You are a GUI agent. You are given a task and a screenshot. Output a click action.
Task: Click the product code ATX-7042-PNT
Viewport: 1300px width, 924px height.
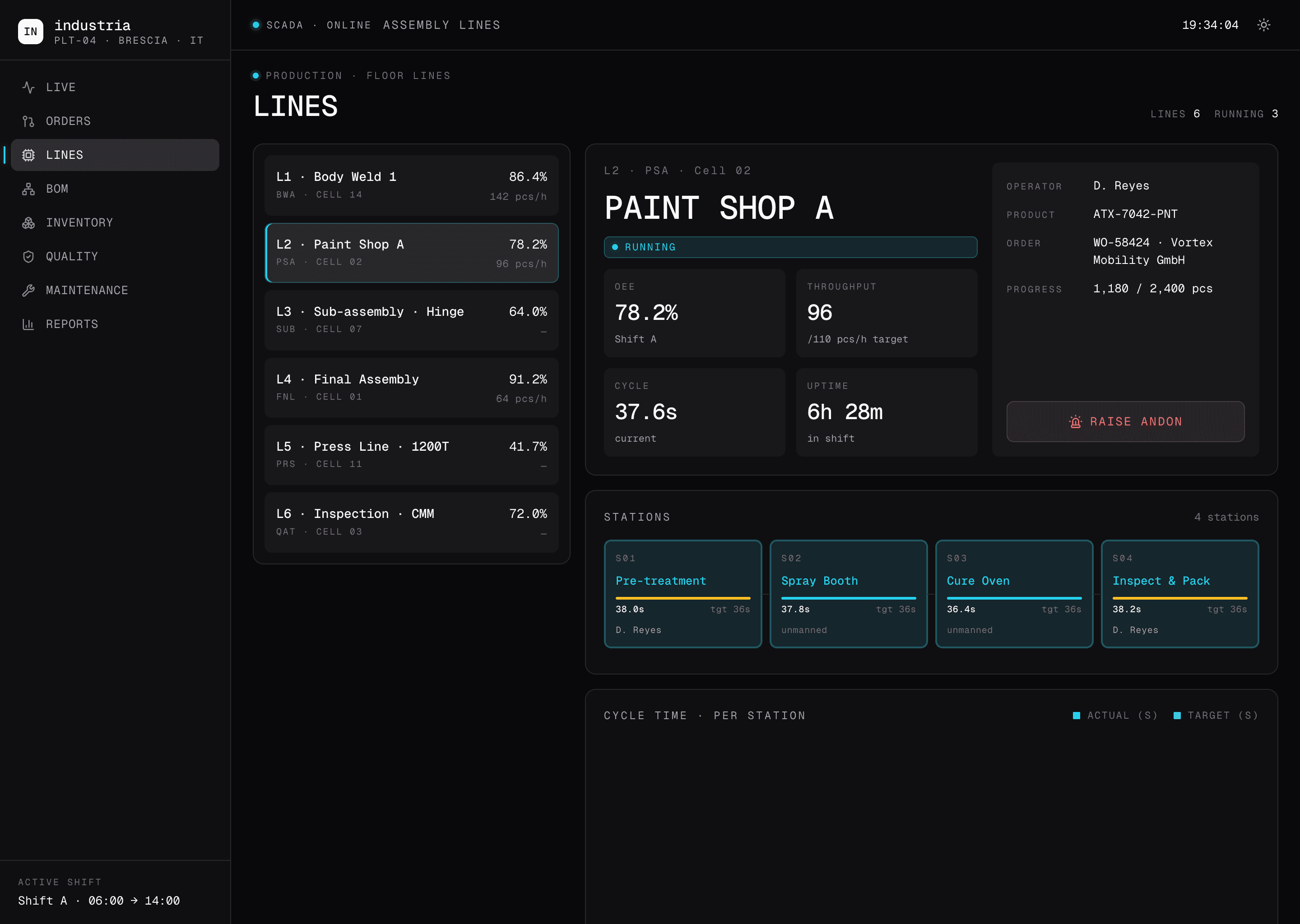1136,214
